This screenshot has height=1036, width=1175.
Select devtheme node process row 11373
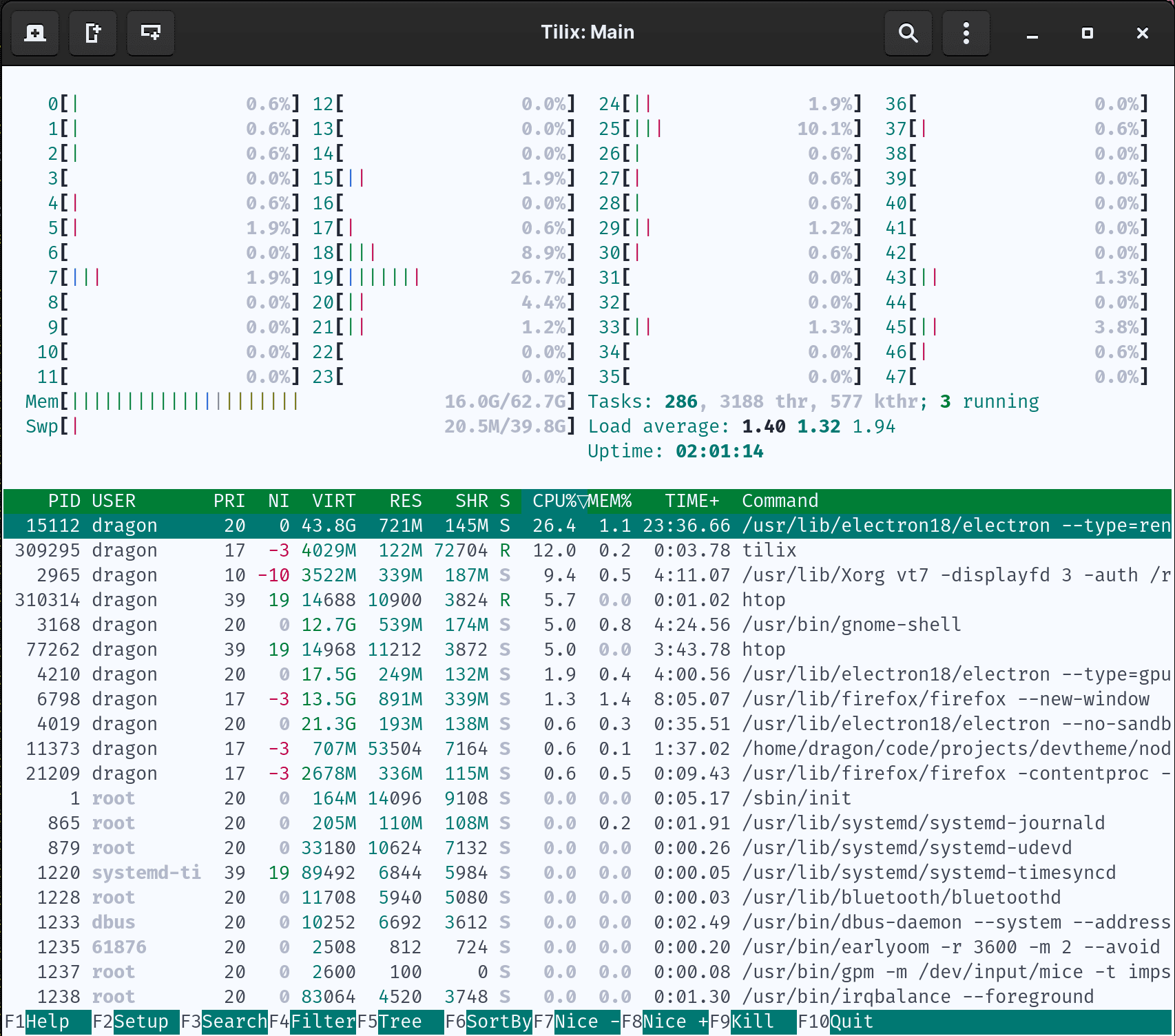(x=587, y=749)
